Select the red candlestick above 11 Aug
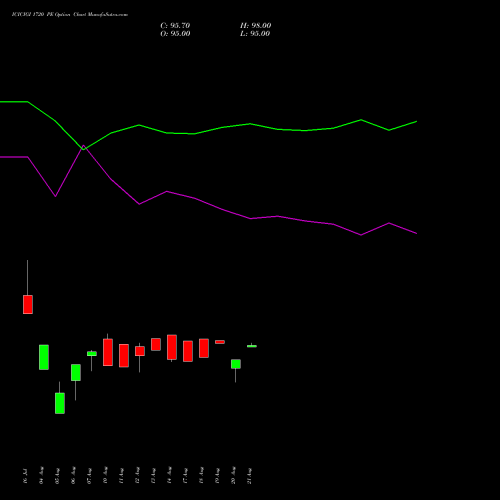Image resolution: width=500 pixels, height=500 pixels. [x=124, y=356]
